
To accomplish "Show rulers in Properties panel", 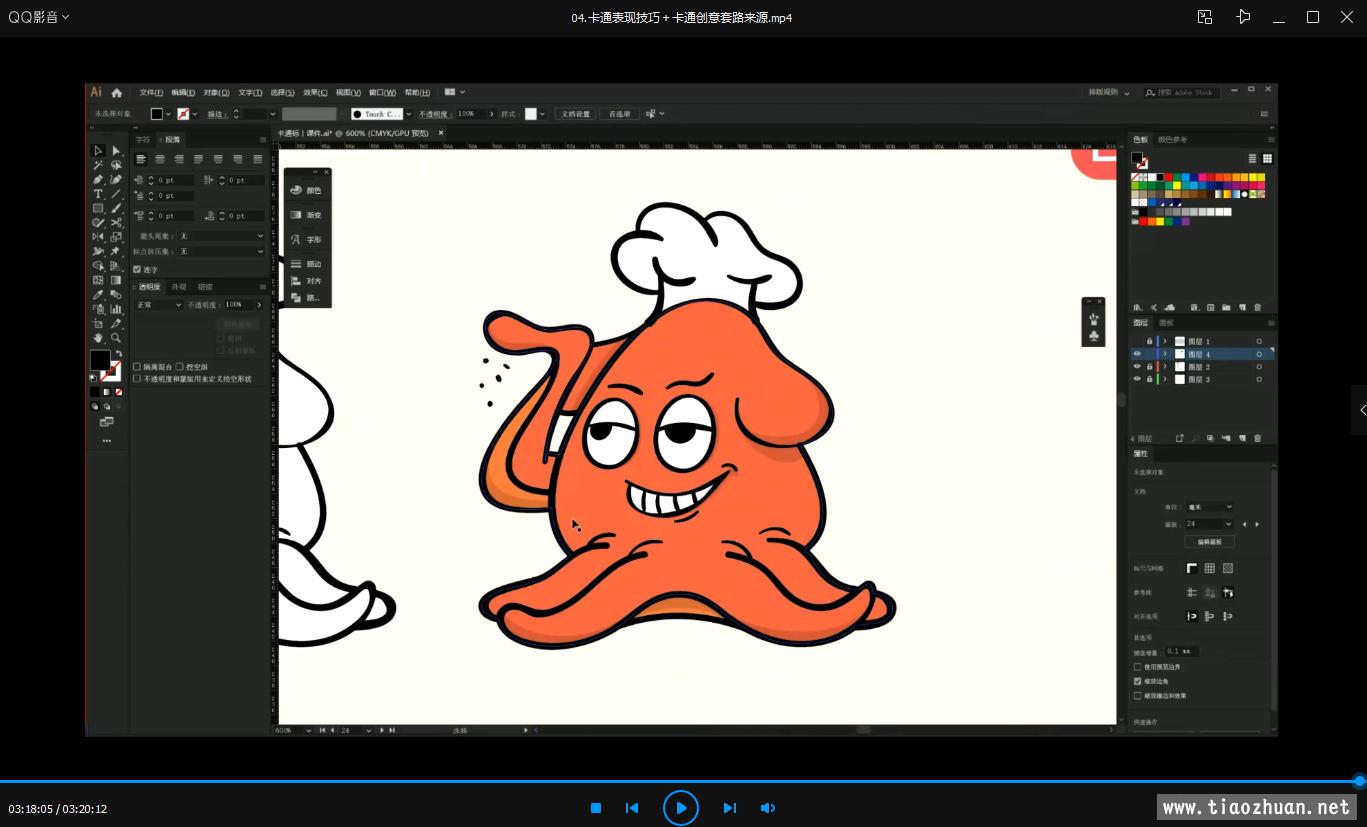I will pos(1192,568).
